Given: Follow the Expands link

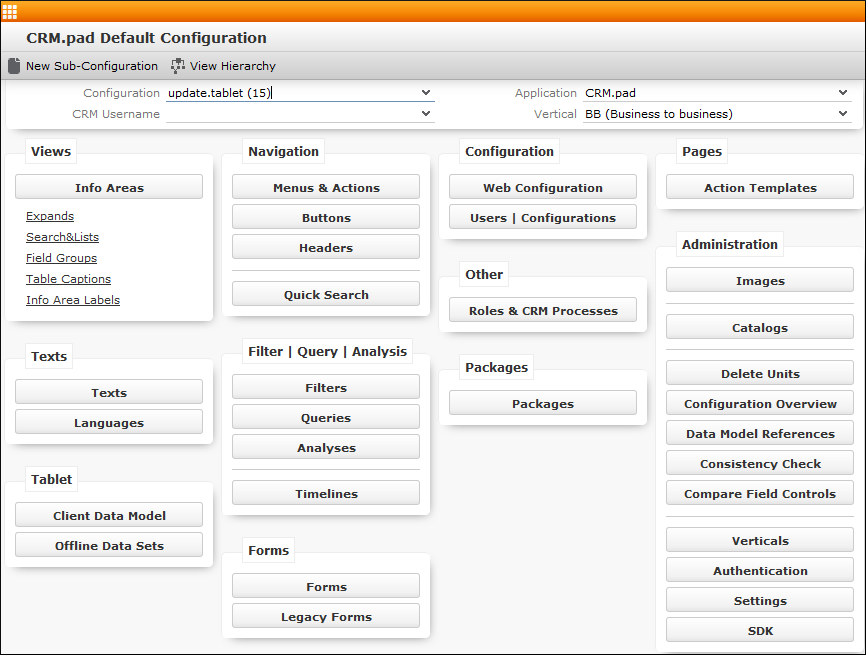Looking at the screenshot, I should [50, 216].
